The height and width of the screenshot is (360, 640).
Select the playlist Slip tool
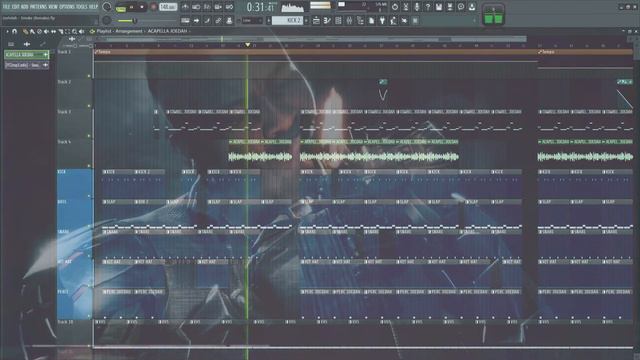click(x=53, y=31)
